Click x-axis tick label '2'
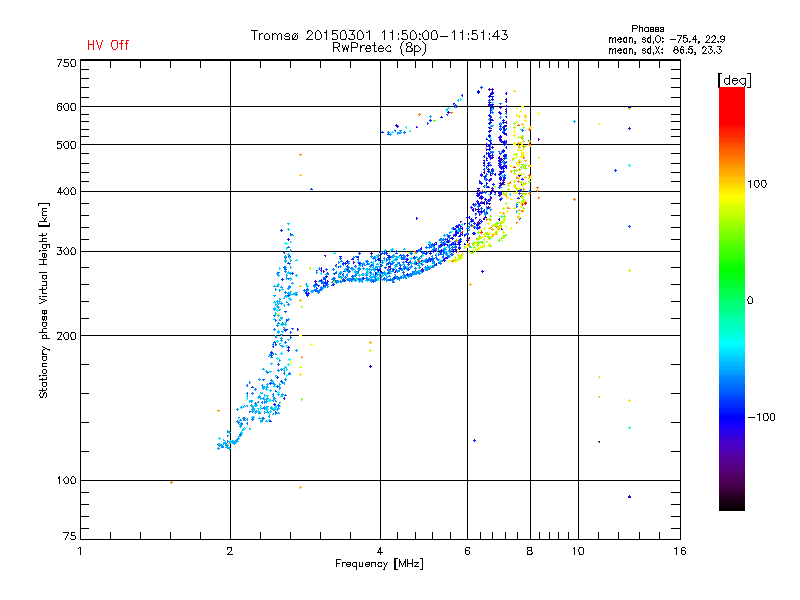800x600 pixels. pyautogui.click(x=230, y=551)
